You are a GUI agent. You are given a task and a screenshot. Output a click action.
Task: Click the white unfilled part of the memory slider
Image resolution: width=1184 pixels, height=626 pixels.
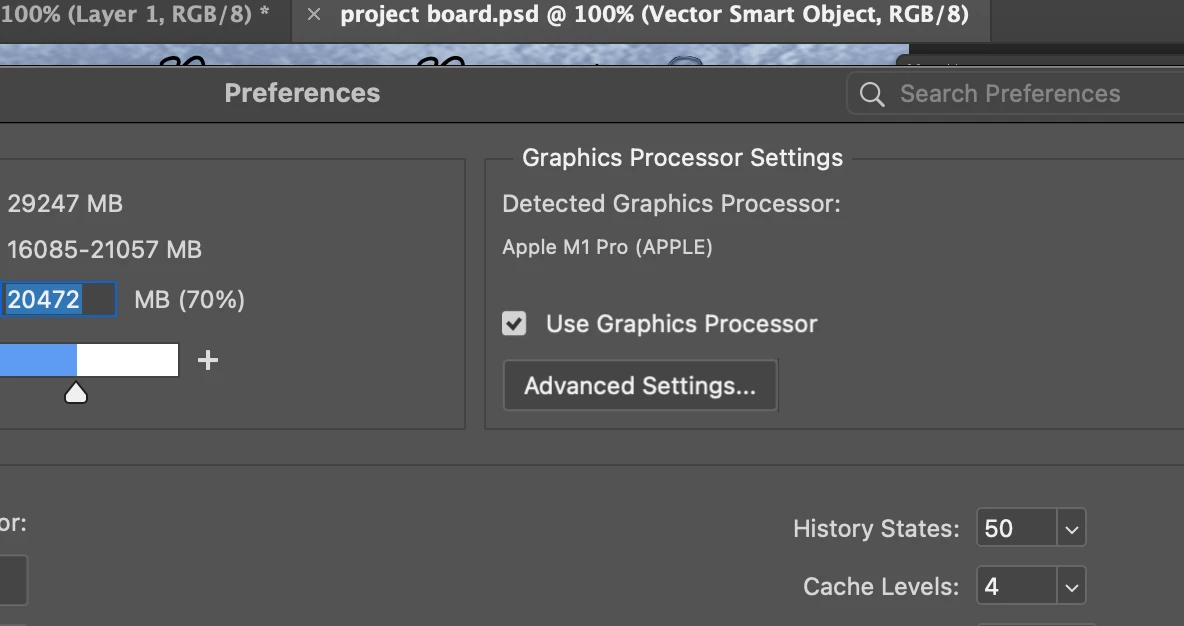(x=128, y=360)
